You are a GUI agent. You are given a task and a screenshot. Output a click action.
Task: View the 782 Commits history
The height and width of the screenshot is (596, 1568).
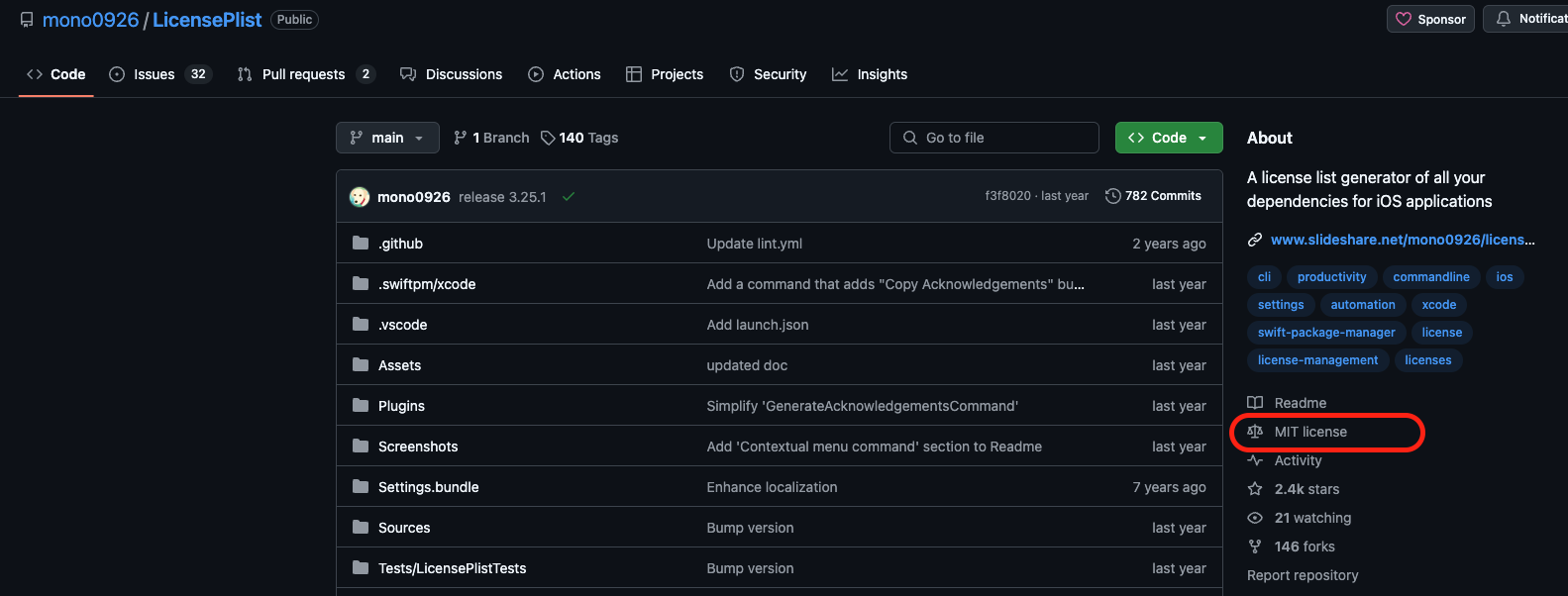click(x=1153, y=196)
